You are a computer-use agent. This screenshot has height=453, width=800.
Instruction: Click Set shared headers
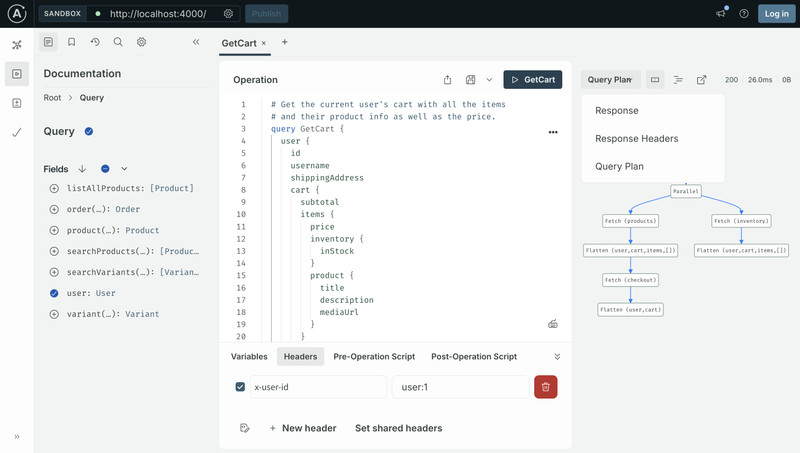[398, 428]
